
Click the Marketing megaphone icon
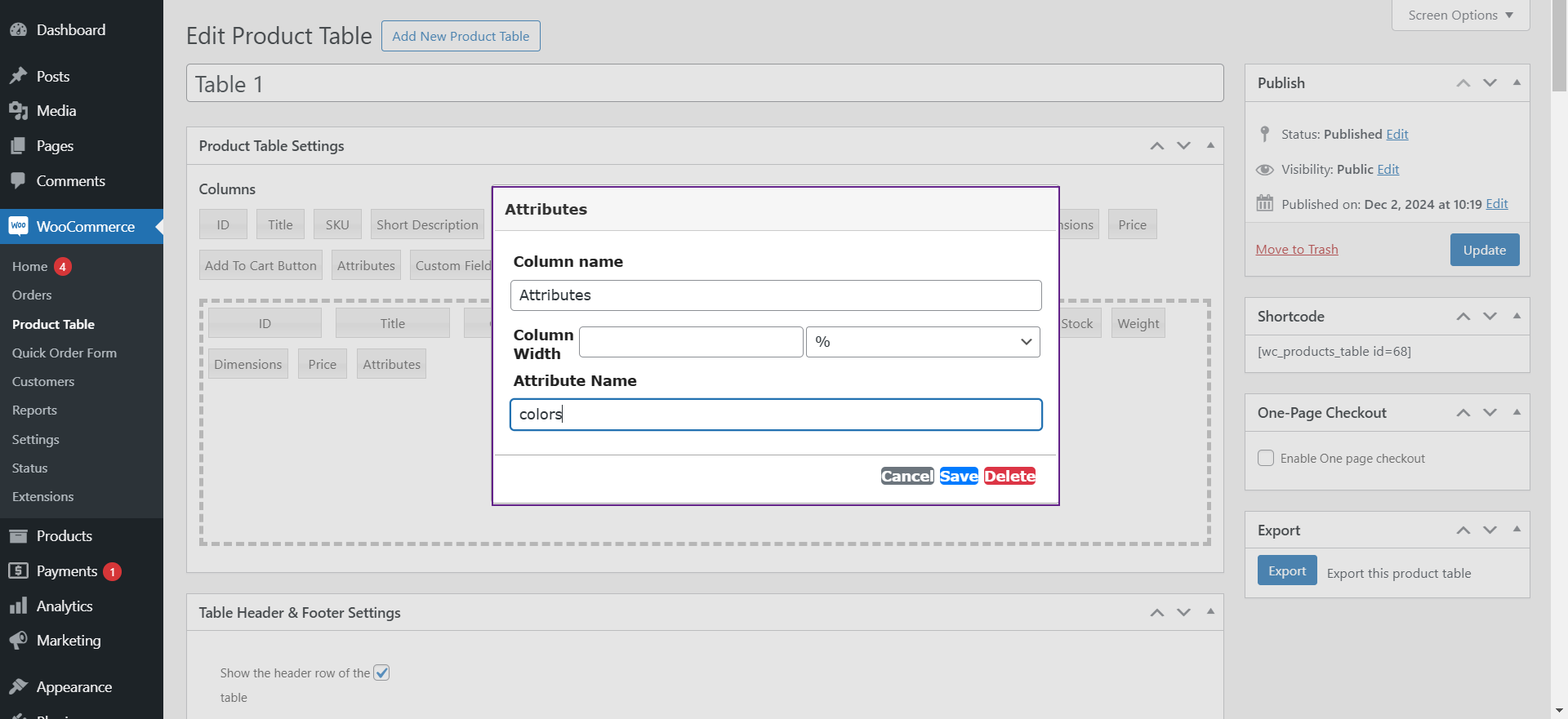pos(18,641)
